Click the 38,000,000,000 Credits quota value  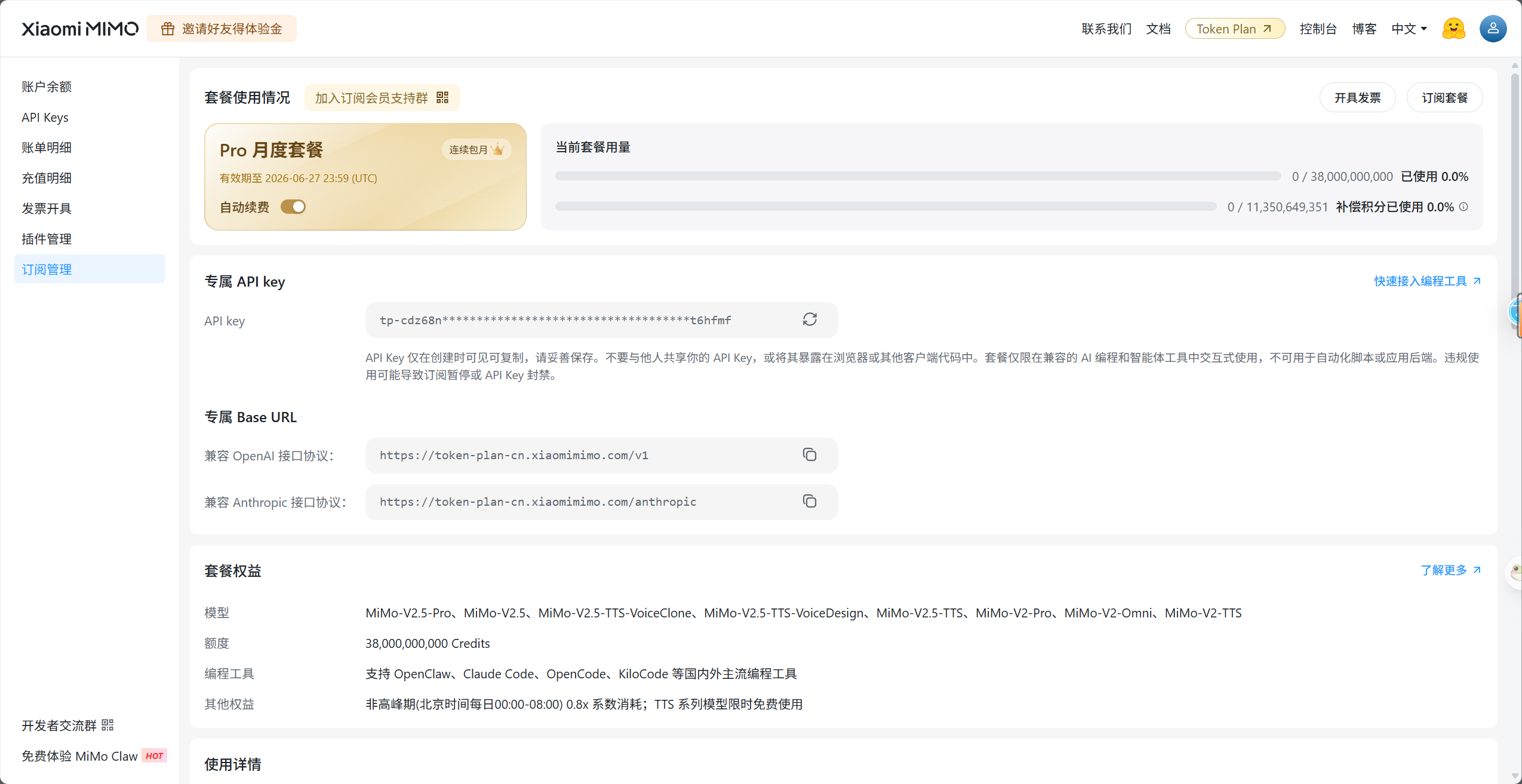(428, 643)
